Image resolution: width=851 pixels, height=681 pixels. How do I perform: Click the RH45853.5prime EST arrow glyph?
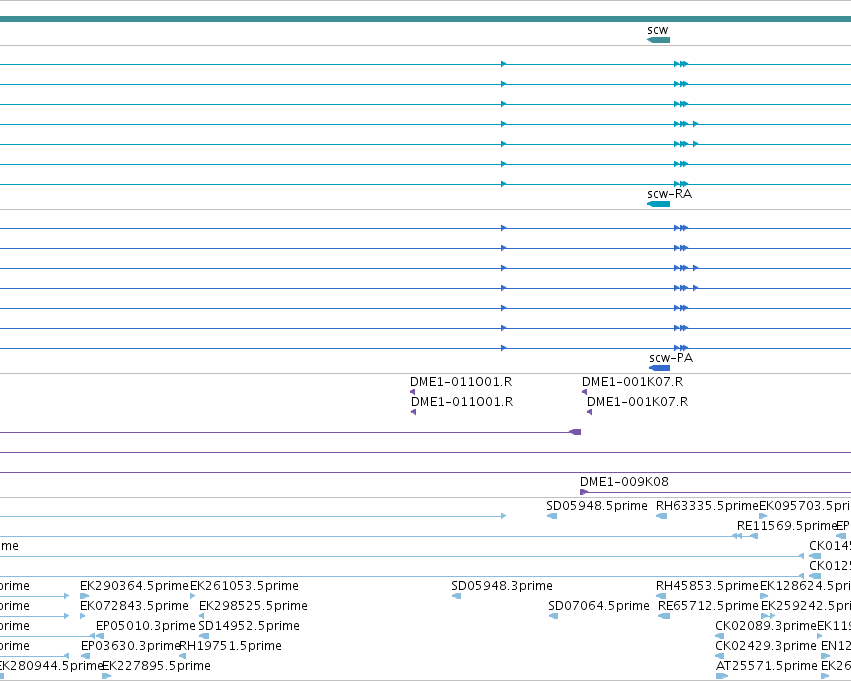662,596
